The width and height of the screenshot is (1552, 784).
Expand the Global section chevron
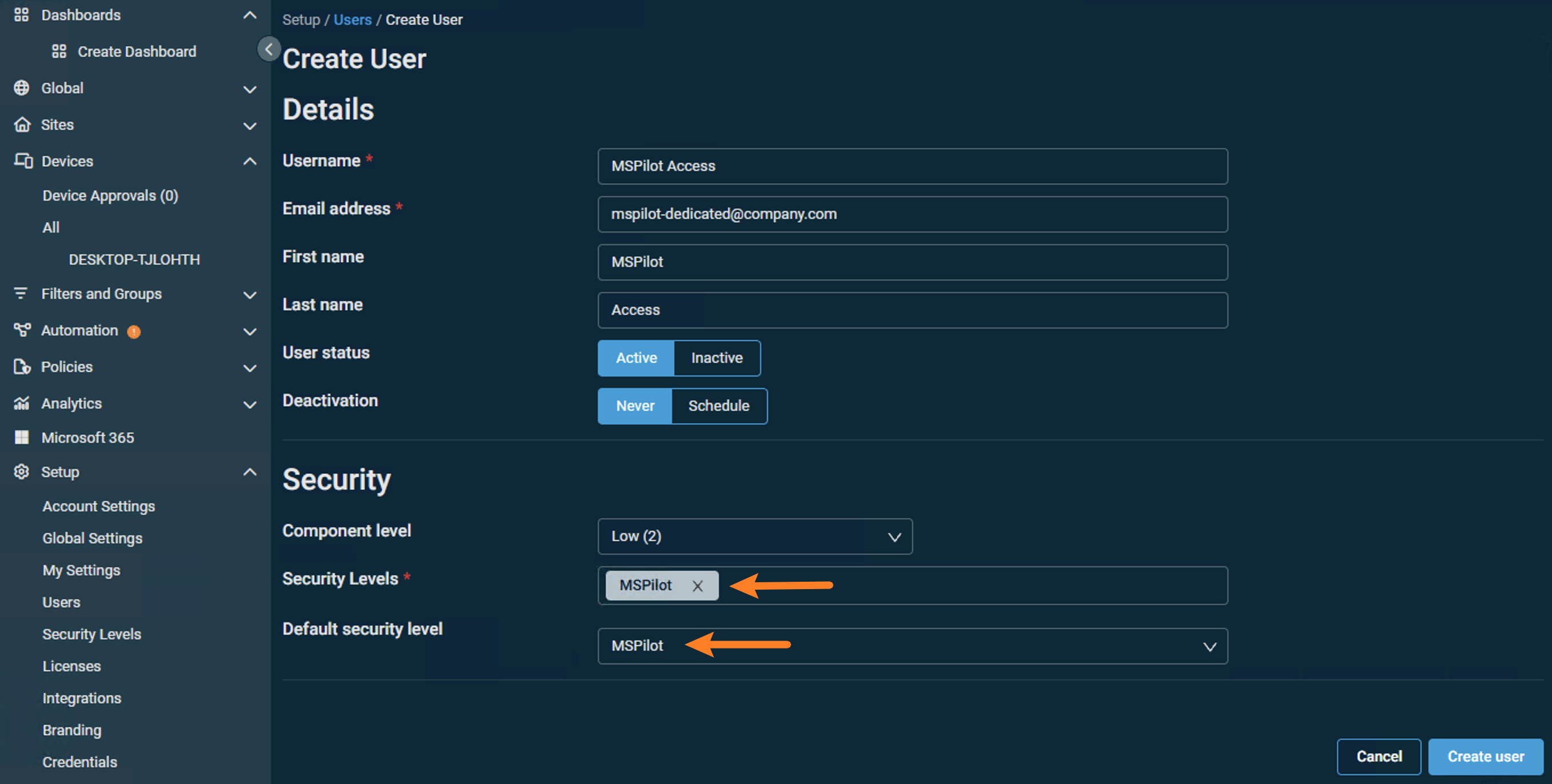point(249,89)
